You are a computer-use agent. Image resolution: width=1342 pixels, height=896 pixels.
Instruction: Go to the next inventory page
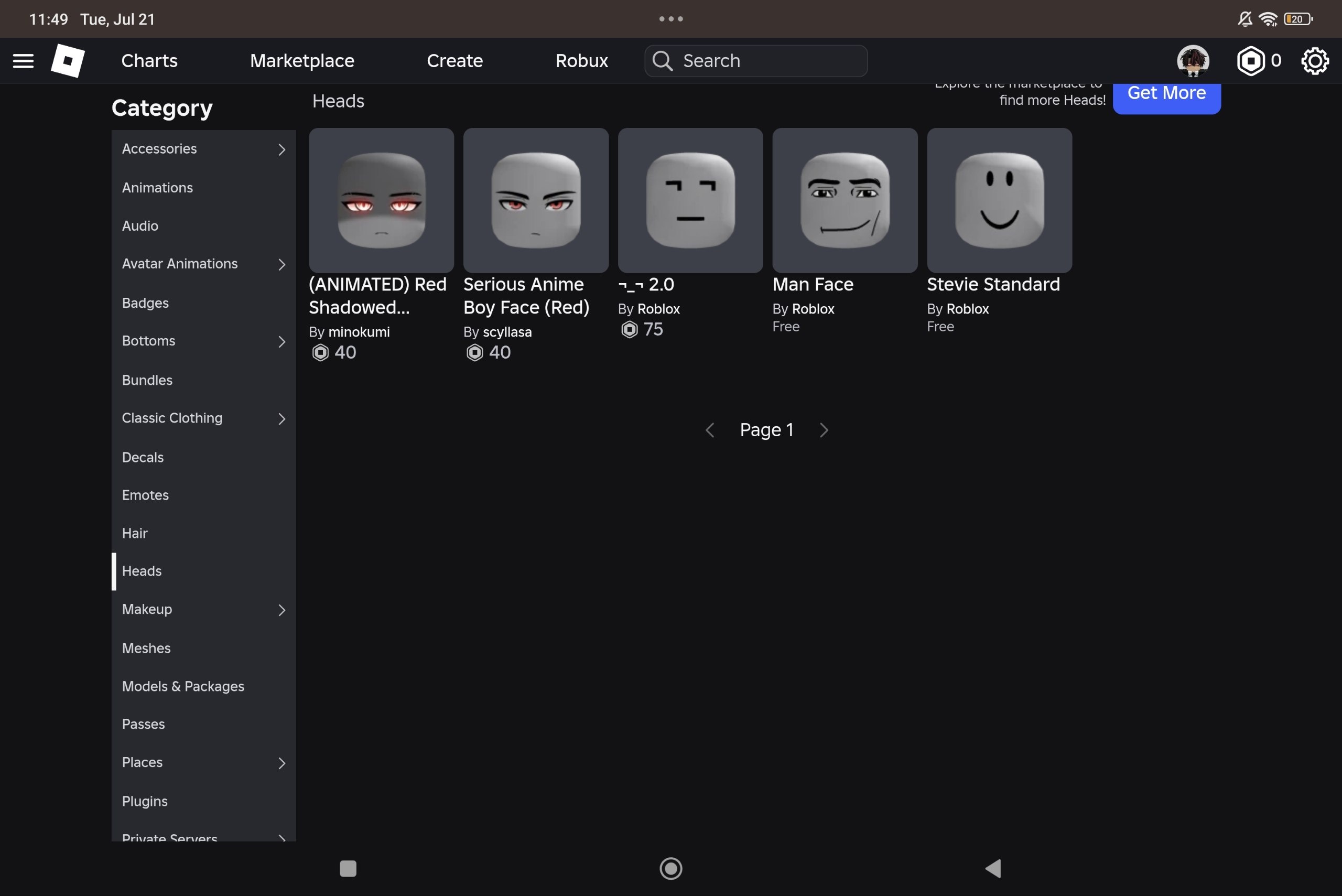pos(824,430)
